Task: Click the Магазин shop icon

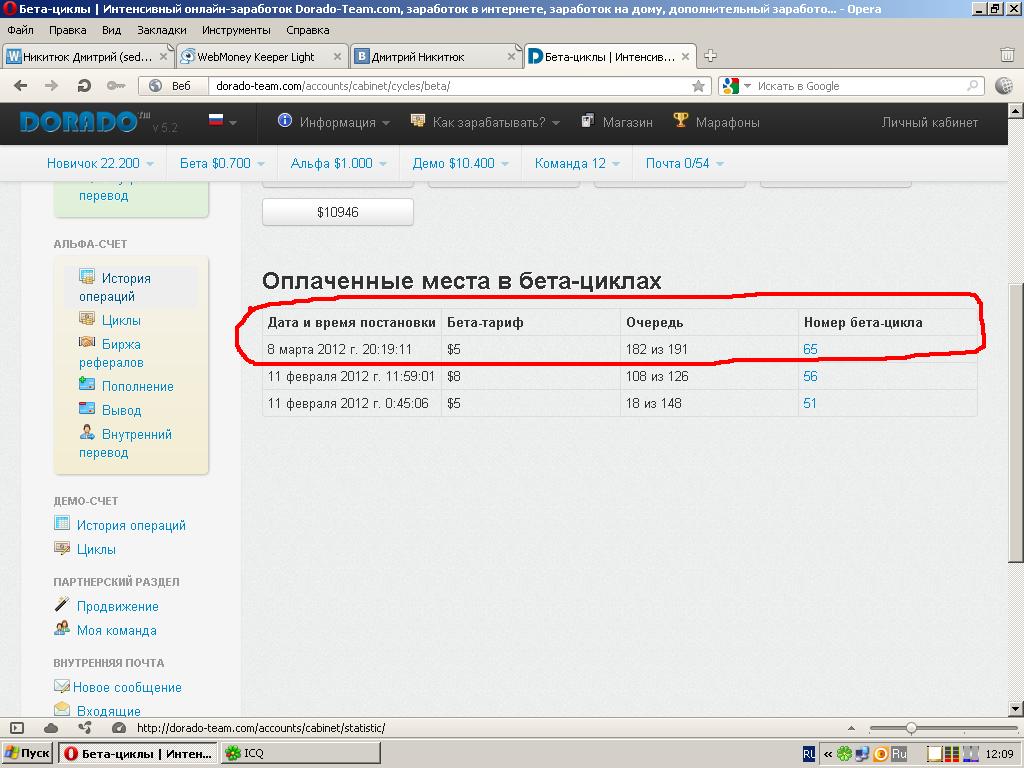Action: 588,122
